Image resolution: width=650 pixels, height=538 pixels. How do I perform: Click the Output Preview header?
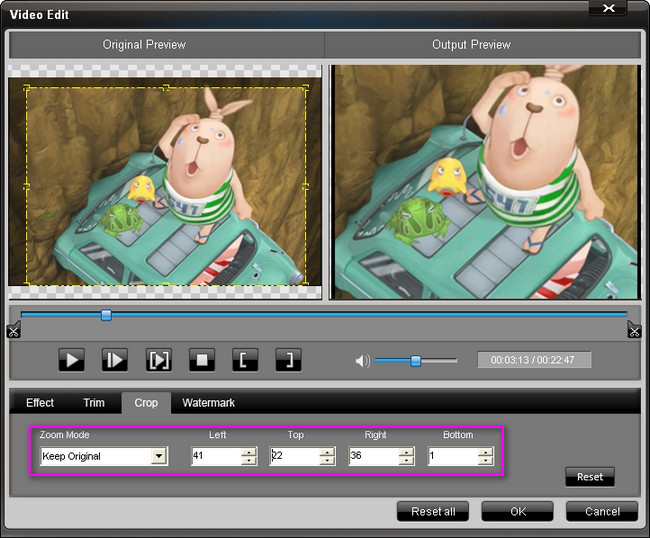471,44
